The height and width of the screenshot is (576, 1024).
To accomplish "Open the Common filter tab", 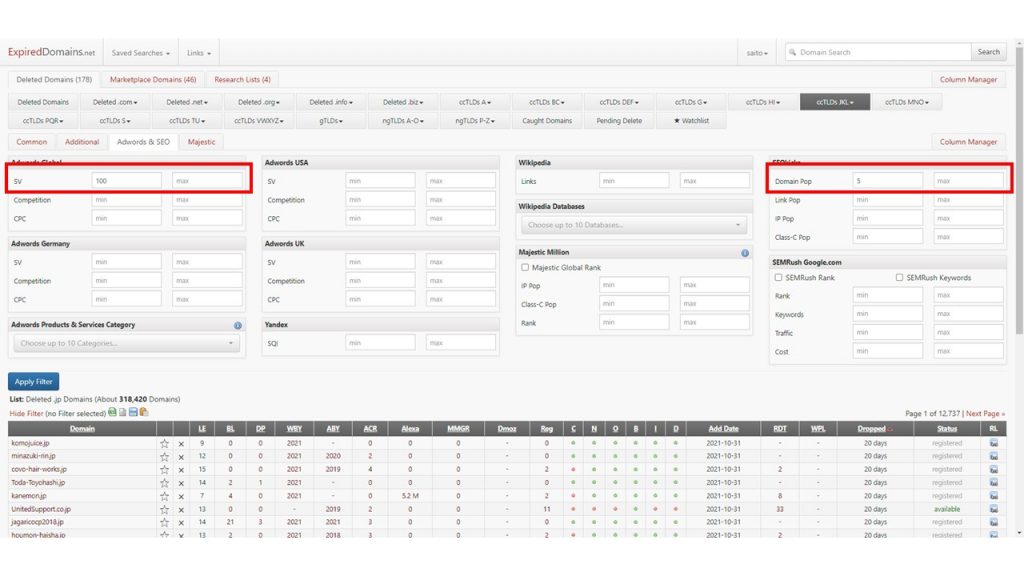I will (x=31, y=142).
